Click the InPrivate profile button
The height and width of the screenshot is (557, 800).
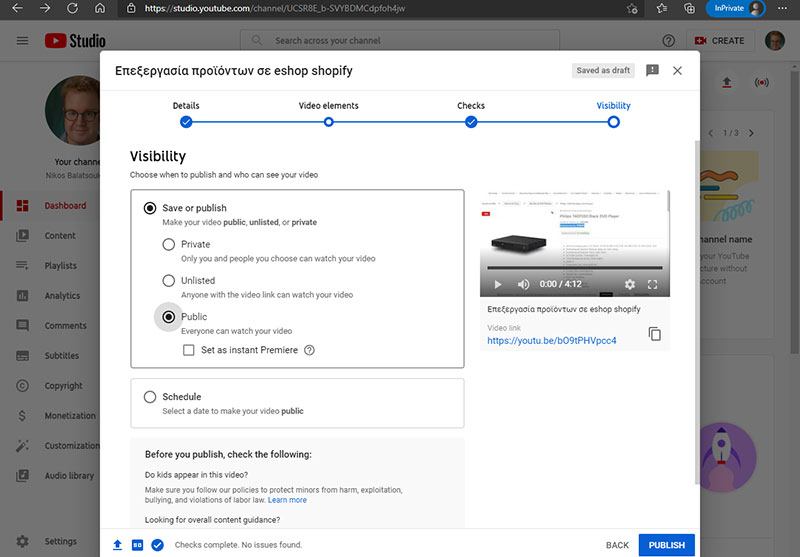coord(735,8)
